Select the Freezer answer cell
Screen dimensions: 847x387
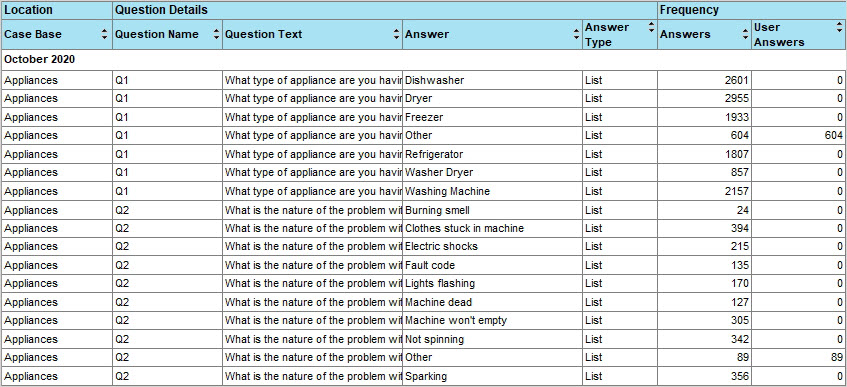coord(492,117)
